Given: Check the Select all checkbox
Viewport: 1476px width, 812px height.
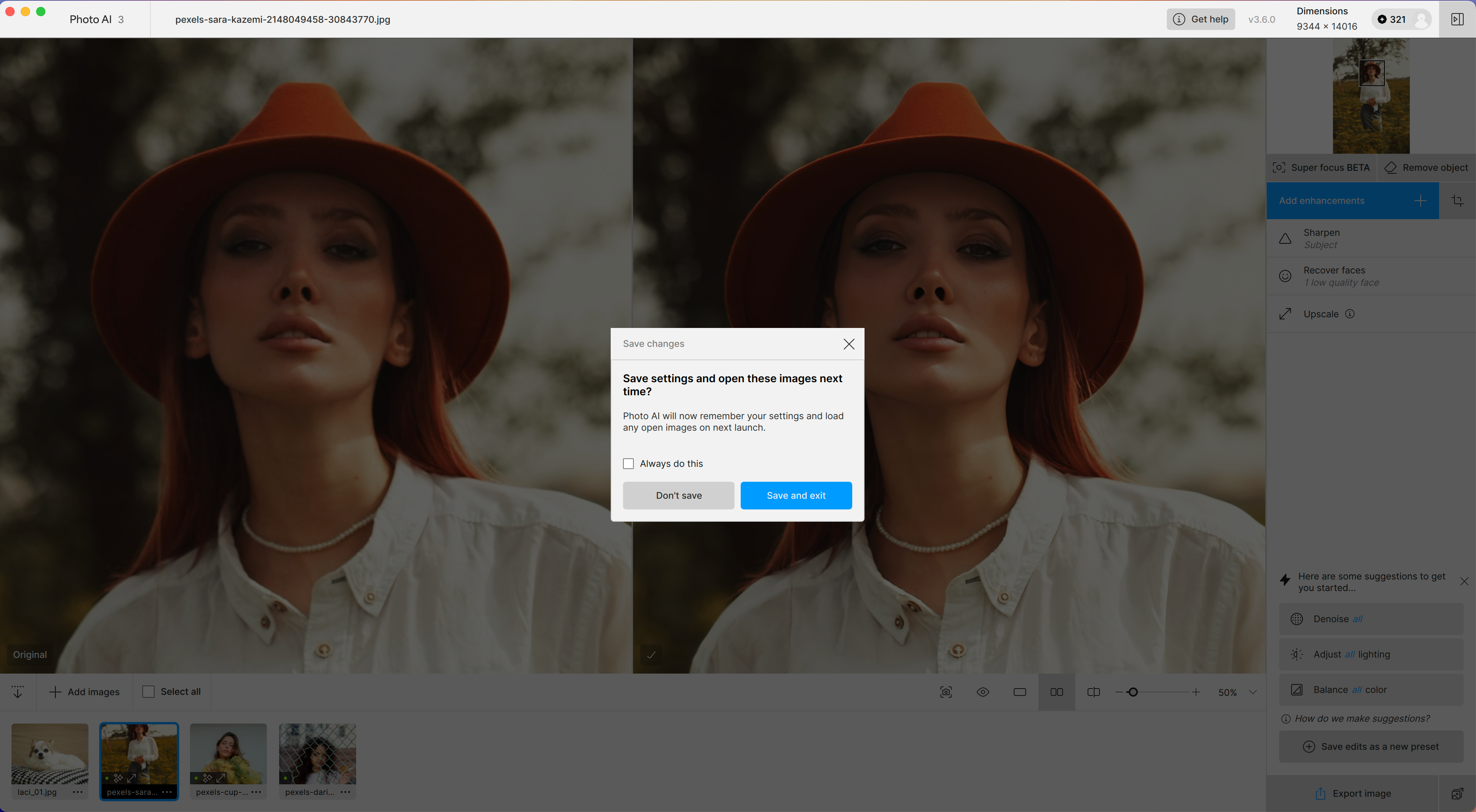Looking at the screenshot, I should [148, 692].
